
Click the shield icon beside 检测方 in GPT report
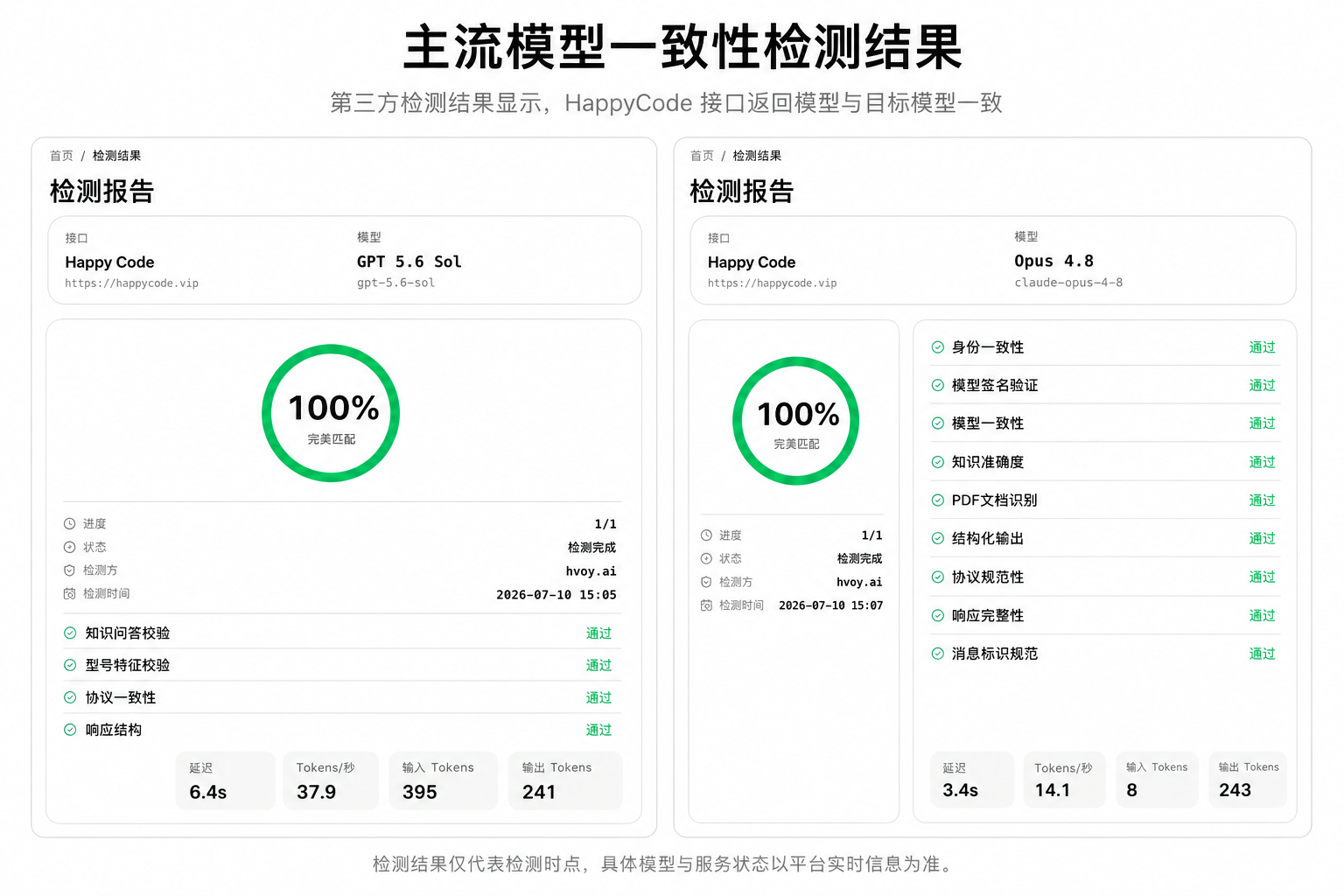pyautogui.click(x=70, y=570)
